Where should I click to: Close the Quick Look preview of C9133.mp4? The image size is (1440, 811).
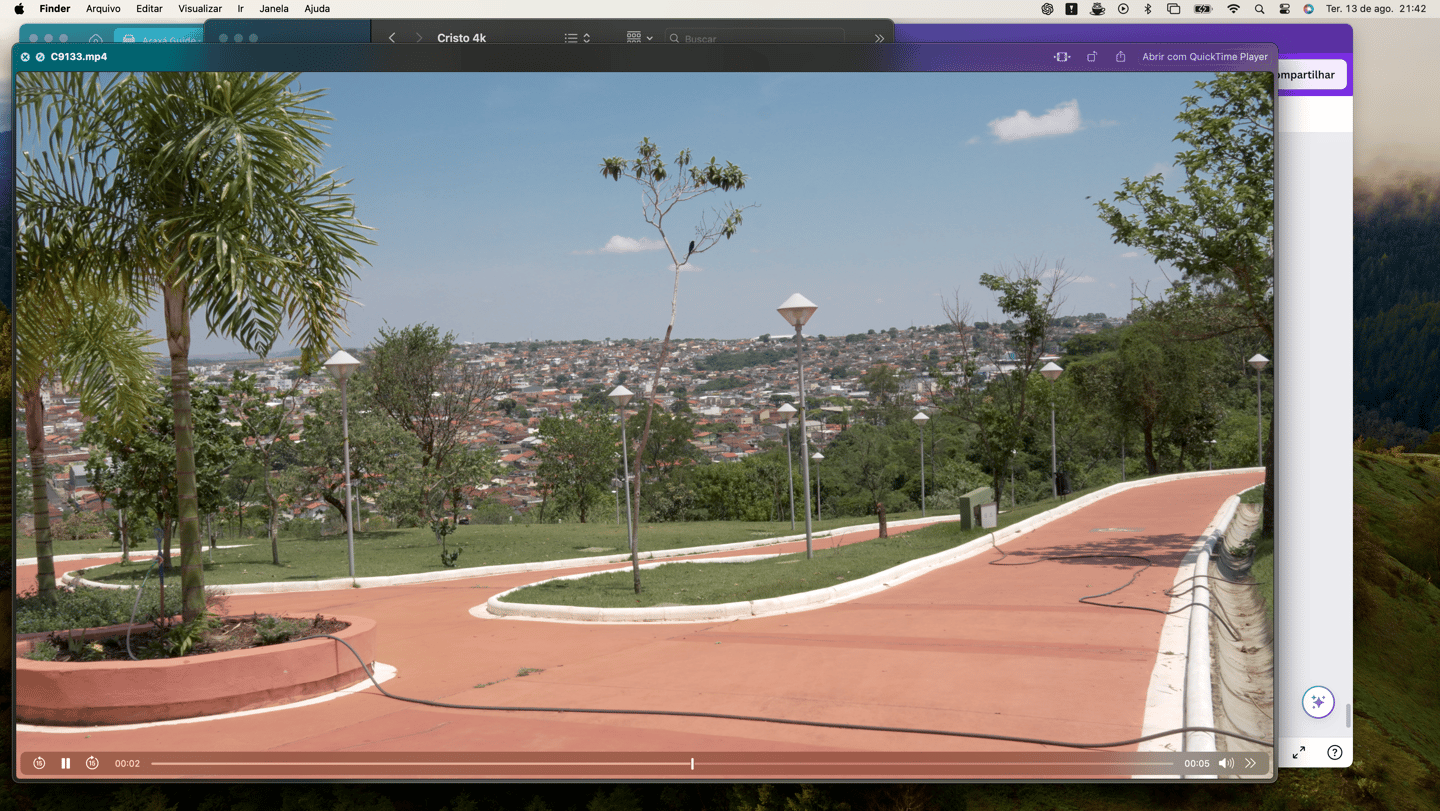[x=25, y=57]
